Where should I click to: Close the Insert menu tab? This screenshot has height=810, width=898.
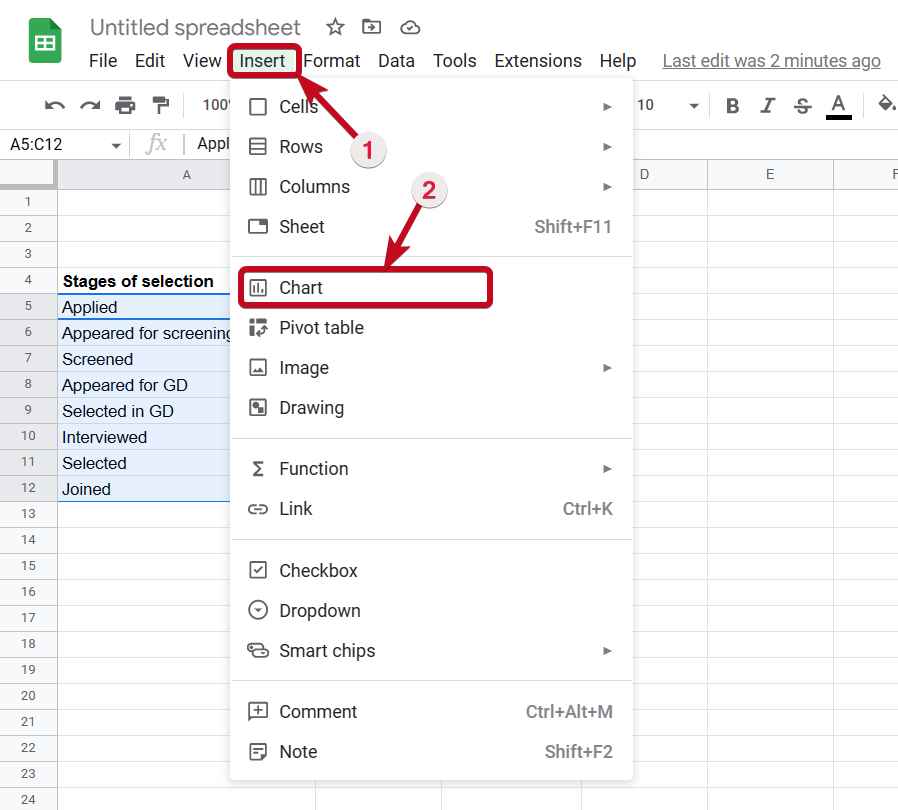(262, 61)
